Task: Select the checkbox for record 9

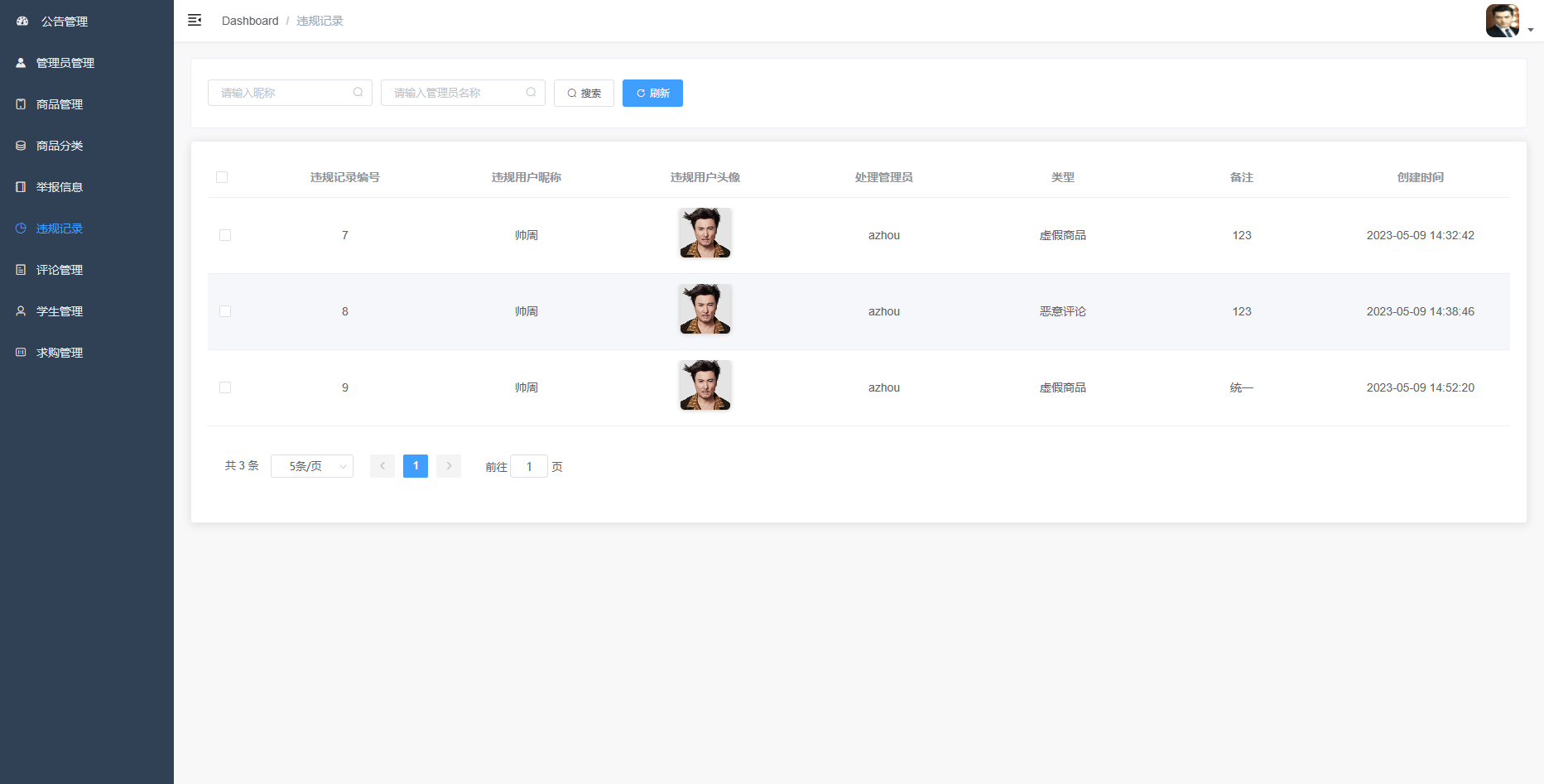Action: (x=225, y=387)
